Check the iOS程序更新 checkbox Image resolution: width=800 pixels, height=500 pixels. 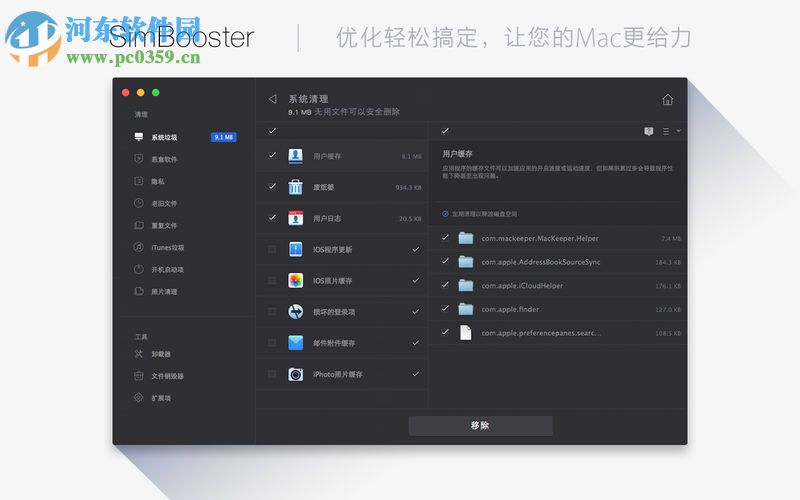point(272,249)
